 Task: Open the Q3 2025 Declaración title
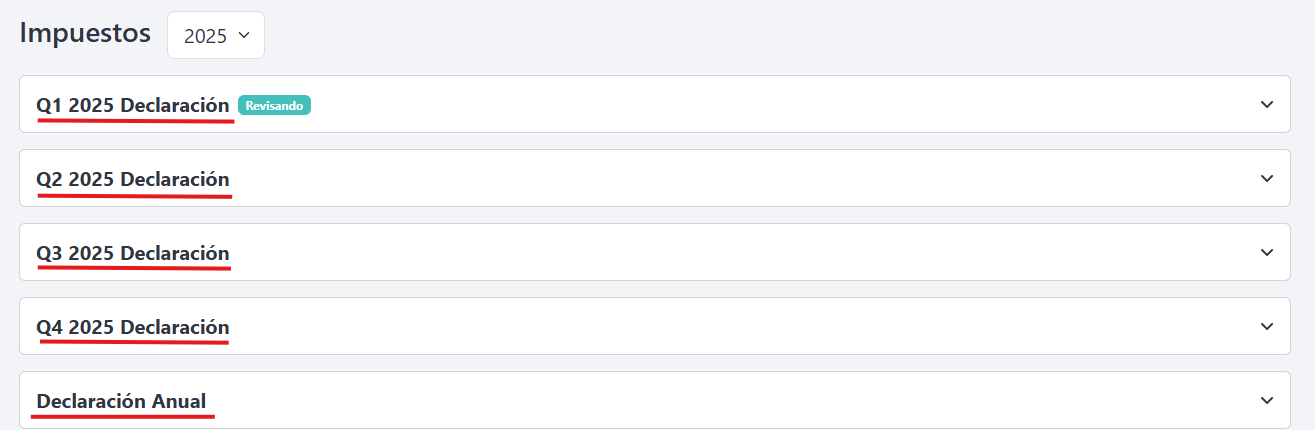pyautogui.click(x=133, y=253)
